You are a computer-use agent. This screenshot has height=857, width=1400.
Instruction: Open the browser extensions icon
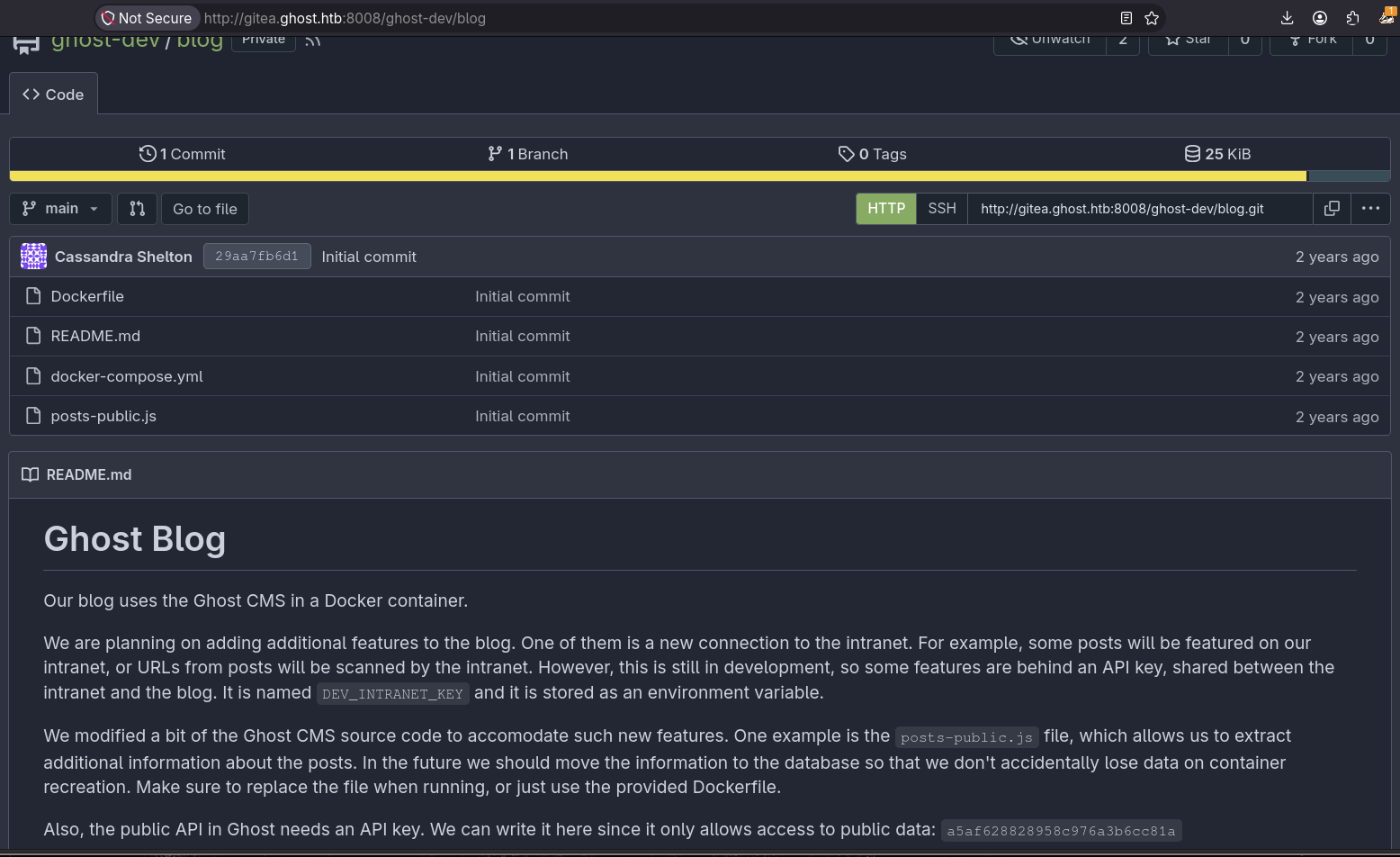[x=1352, y=18]
